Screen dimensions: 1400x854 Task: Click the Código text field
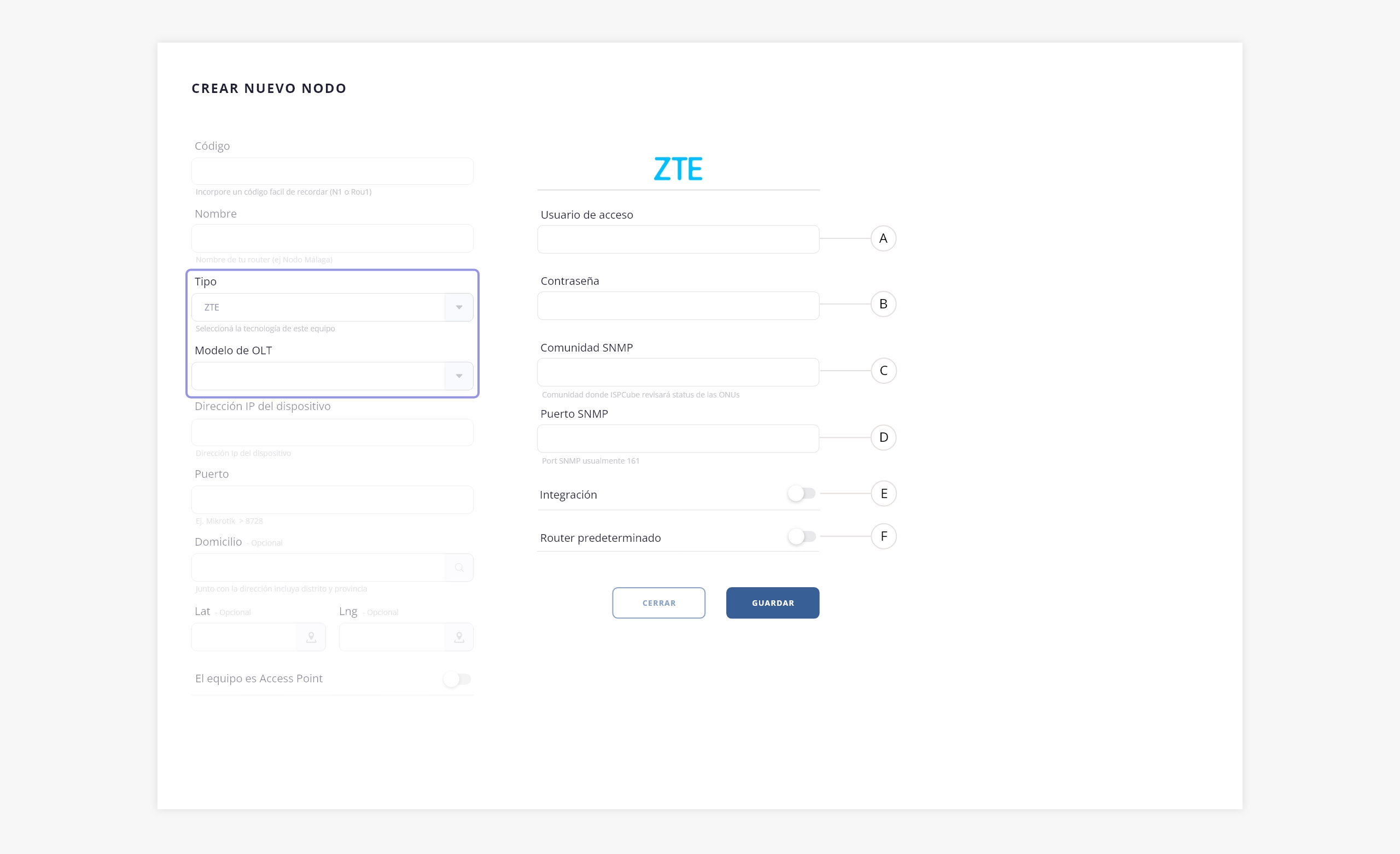(x=332, y=171)
